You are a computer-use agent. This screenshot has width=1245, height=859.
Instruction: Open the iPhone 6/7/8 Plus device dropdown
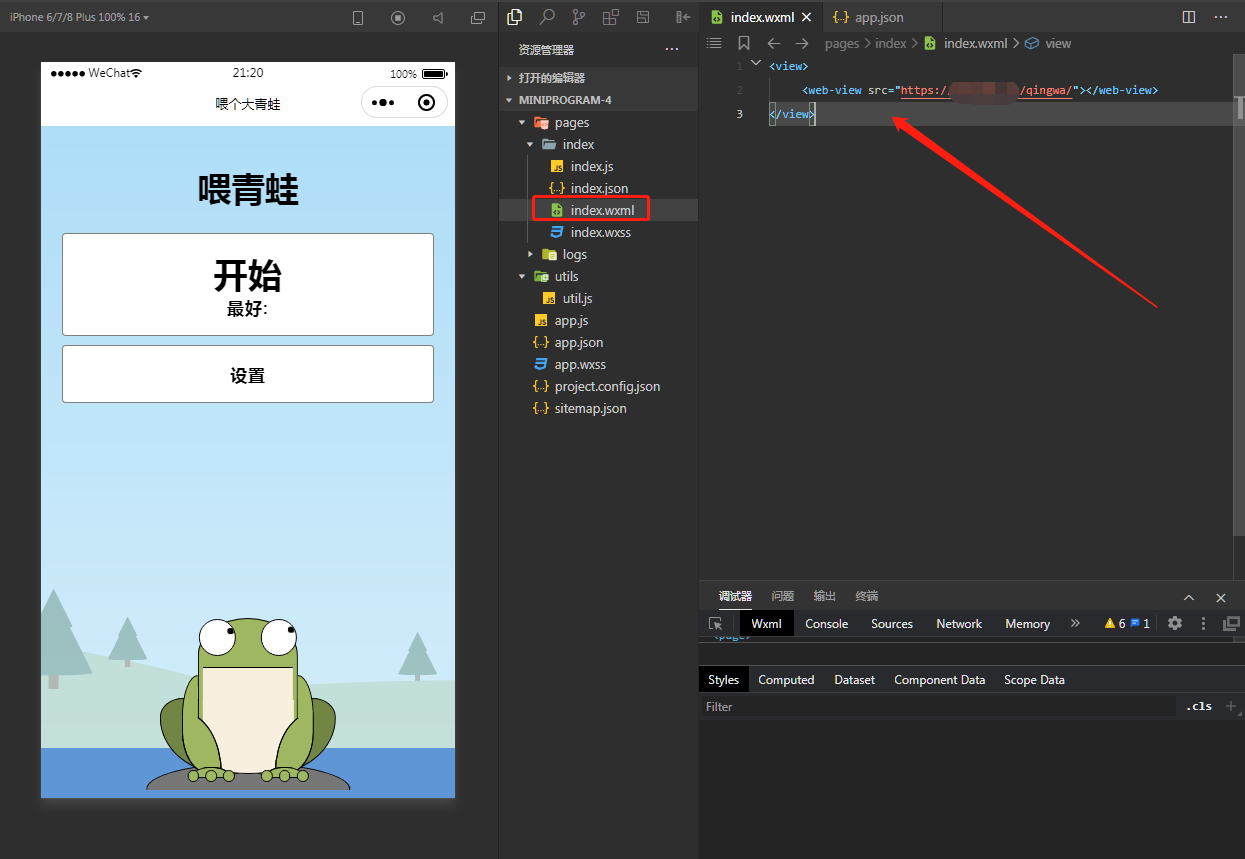(79, 17)
